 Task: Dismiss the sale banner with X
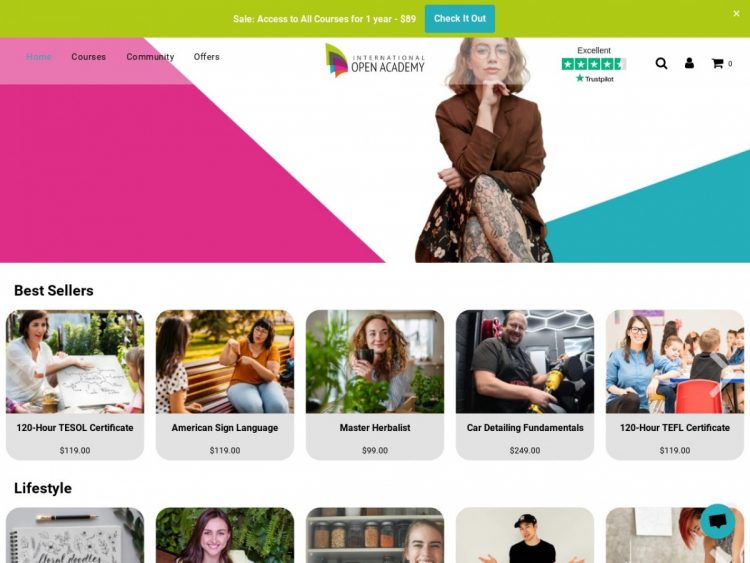click(x=736, y=13)
